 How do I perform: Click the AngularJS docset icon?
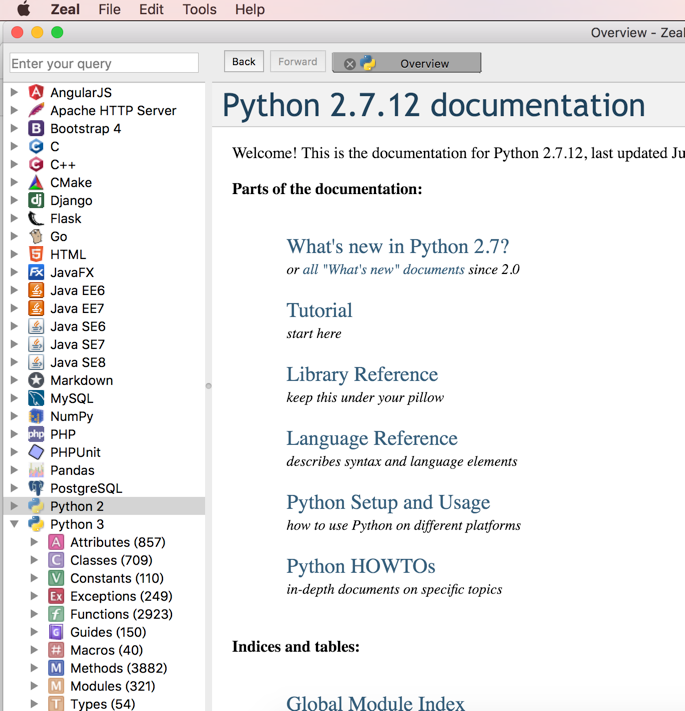point(36,93)
